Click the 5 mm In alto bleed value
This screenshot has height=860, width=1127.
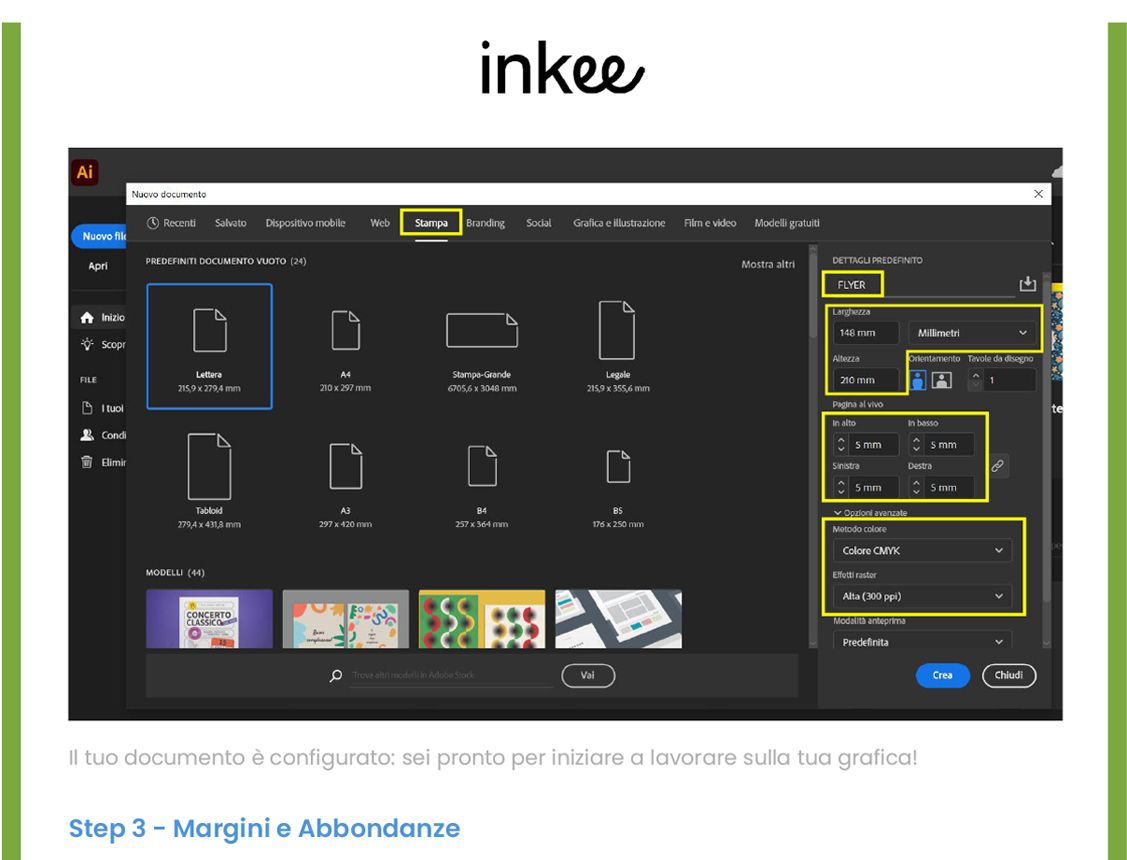click(874, 445)
